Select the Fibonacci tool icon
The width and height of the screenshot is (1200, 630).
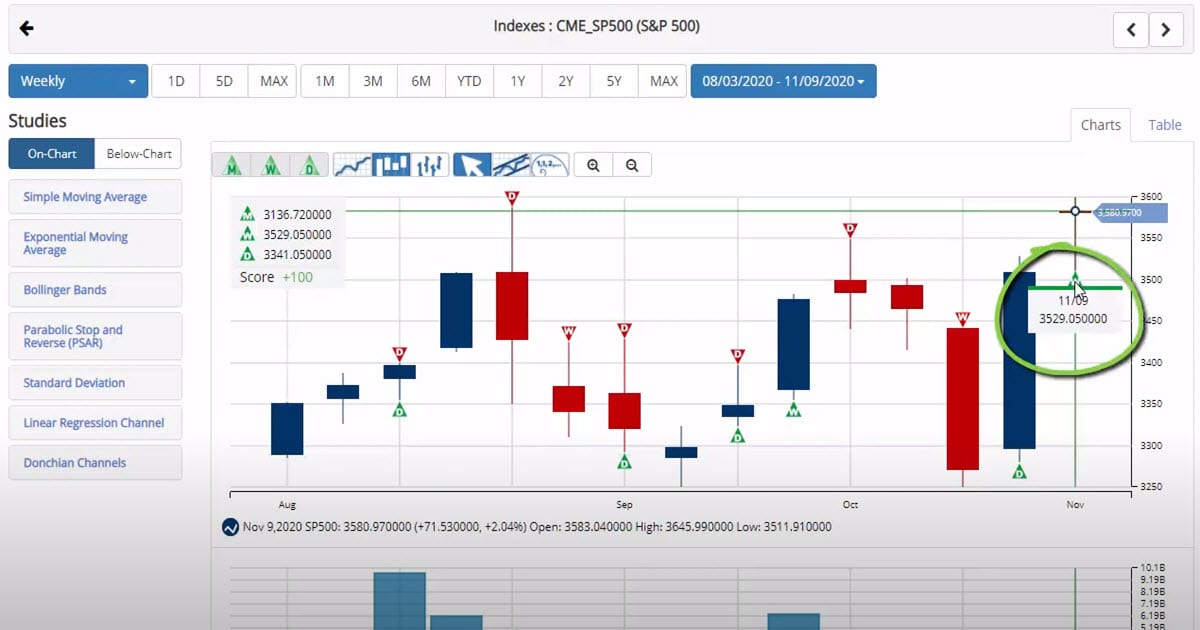[549, 166]
